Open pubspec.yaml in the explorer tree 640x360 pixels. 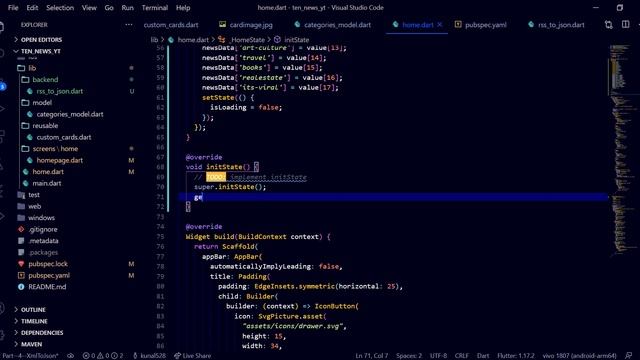(49, 276)
